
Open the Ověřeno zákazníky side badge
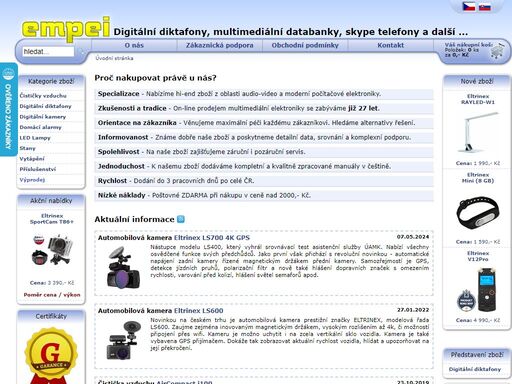(9, 109)
